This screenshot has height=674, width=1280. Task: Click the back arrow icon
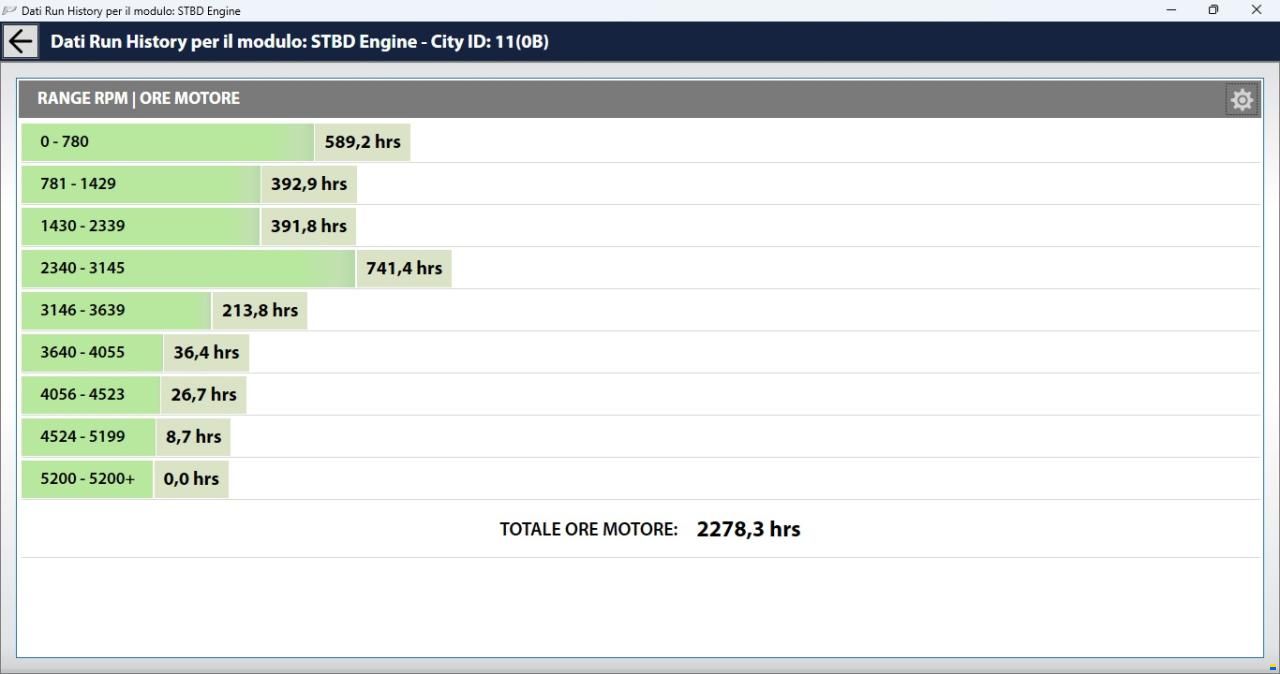21,42
